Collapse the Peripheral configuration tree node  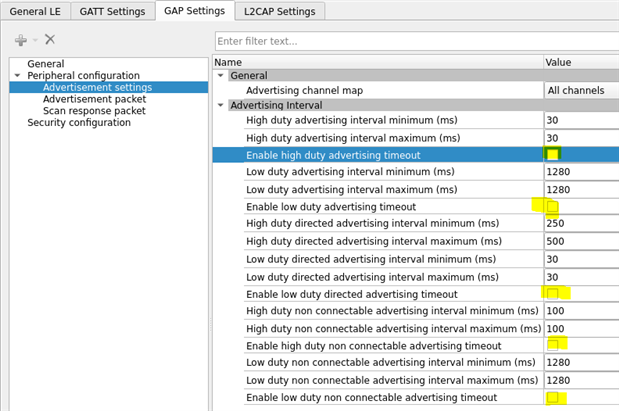click(x=17, y=76)
